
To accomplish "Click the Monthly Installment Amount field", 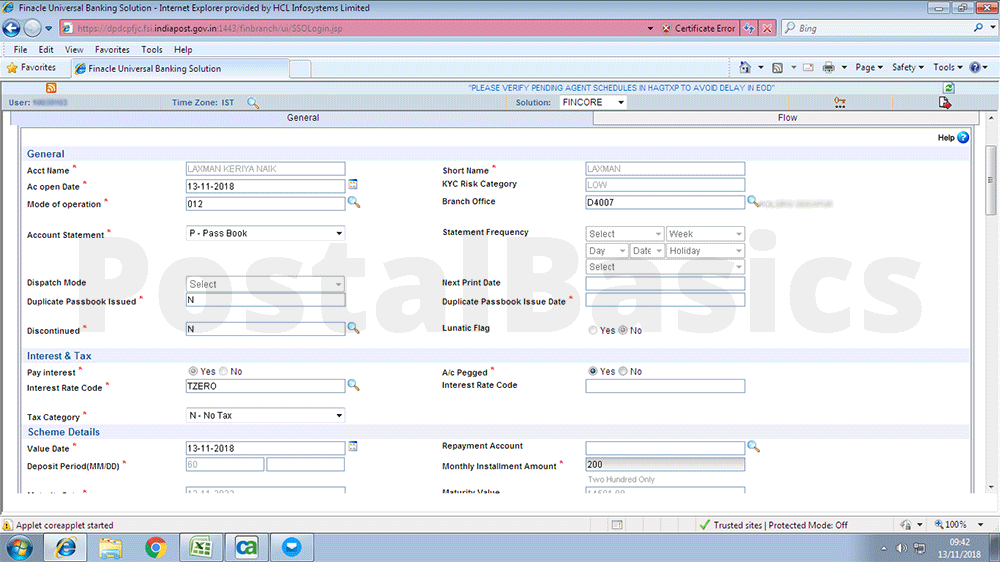I will tap(665, 465).
